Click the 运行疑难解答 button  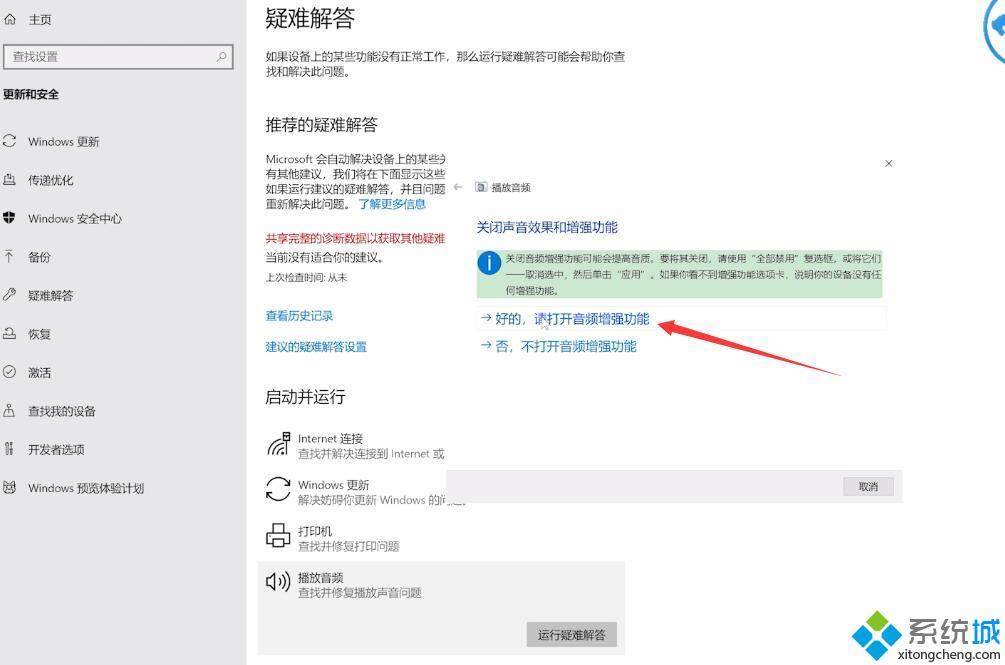(571, 635)
